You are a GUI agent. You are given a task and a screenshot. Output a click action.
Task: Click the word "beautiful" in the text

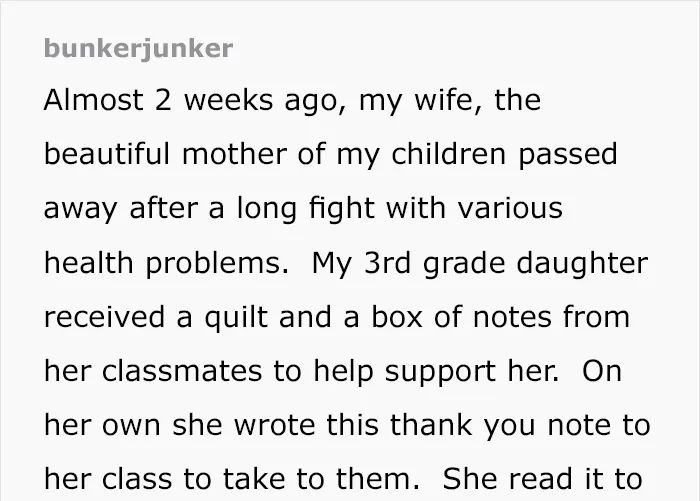107,154
